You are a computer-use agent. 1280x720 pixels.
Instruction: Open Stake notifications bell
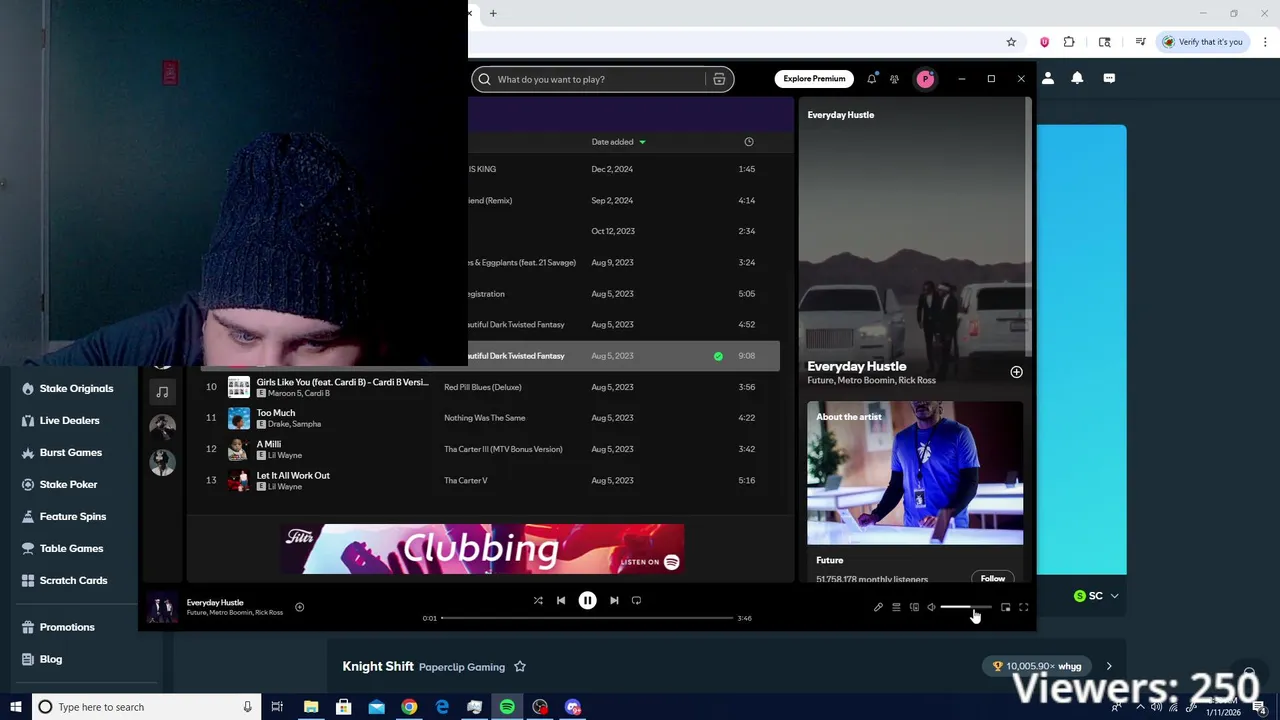pyautogui.click(x=1077, y=78)
